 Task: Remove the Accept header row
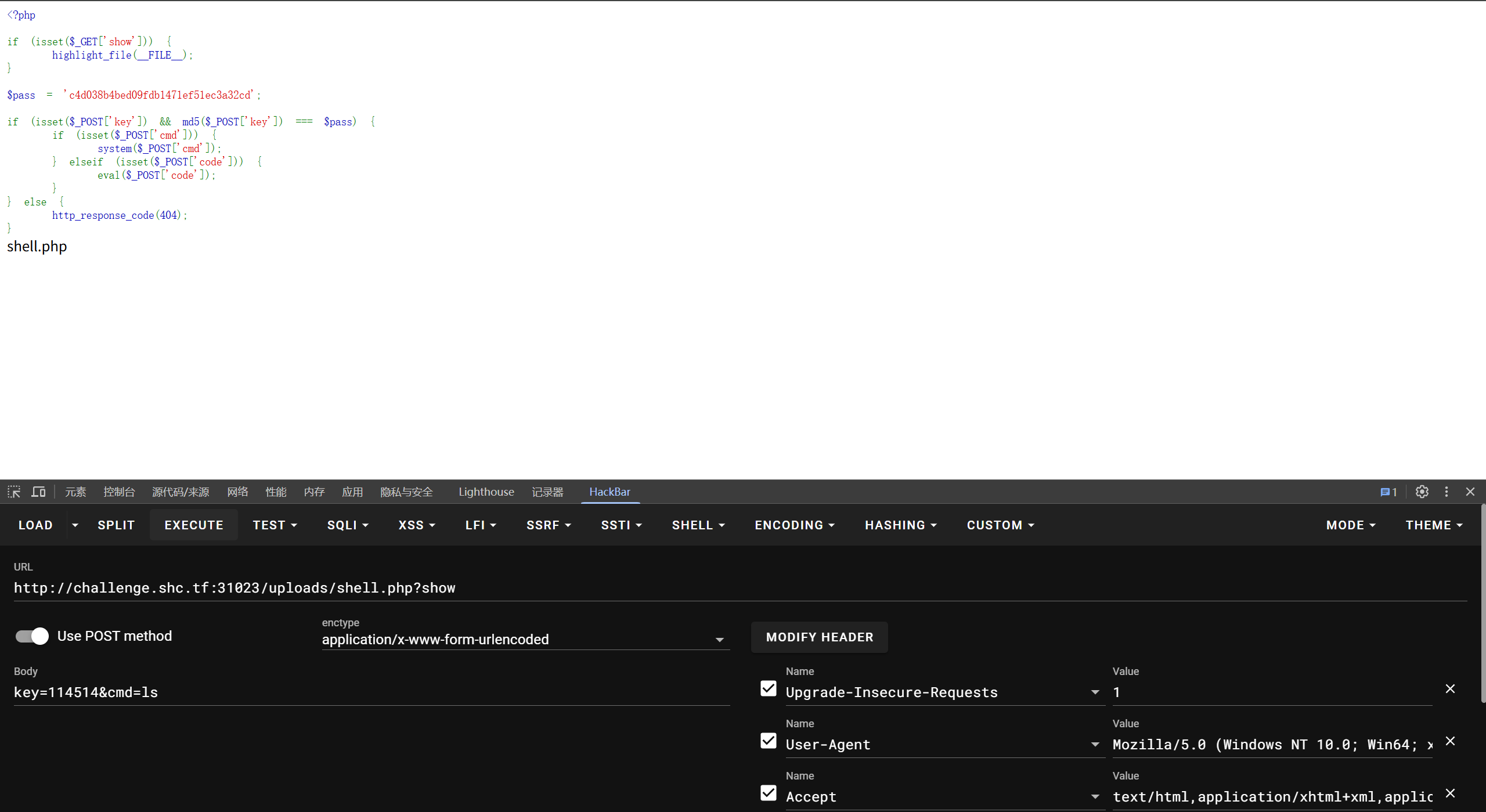(1450, 793)
